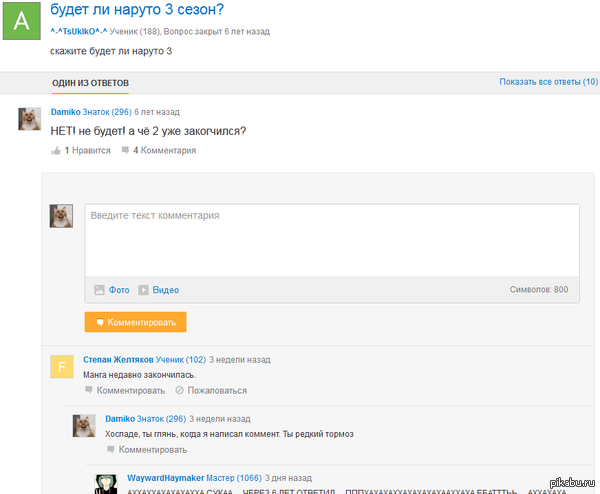Open the question title "будет ли наруто 3 сезон?"

[x=137, y=11]
